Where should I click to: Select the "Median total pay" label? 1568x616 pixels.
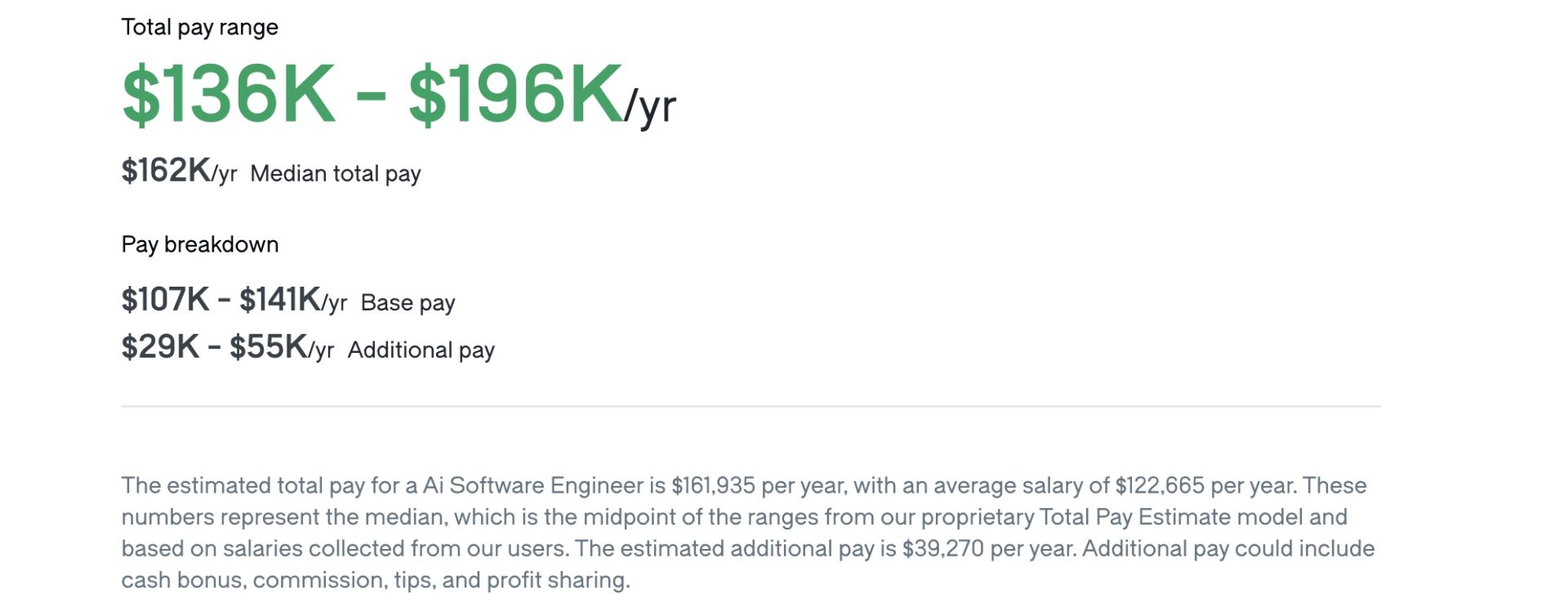pyautogui.click(x=335, y=173)
